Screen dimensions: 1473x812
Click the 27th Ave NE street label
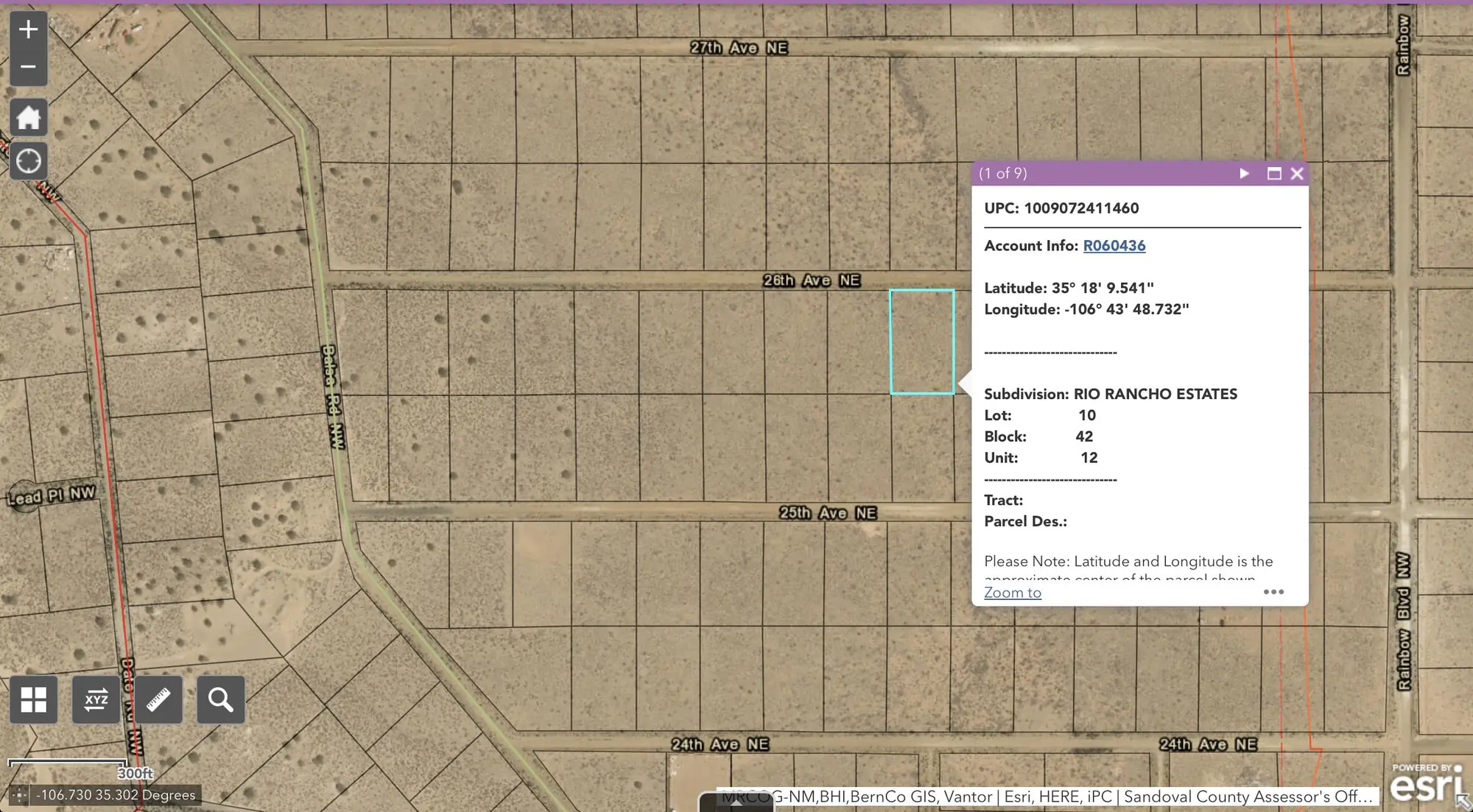(x=739, y=48)
